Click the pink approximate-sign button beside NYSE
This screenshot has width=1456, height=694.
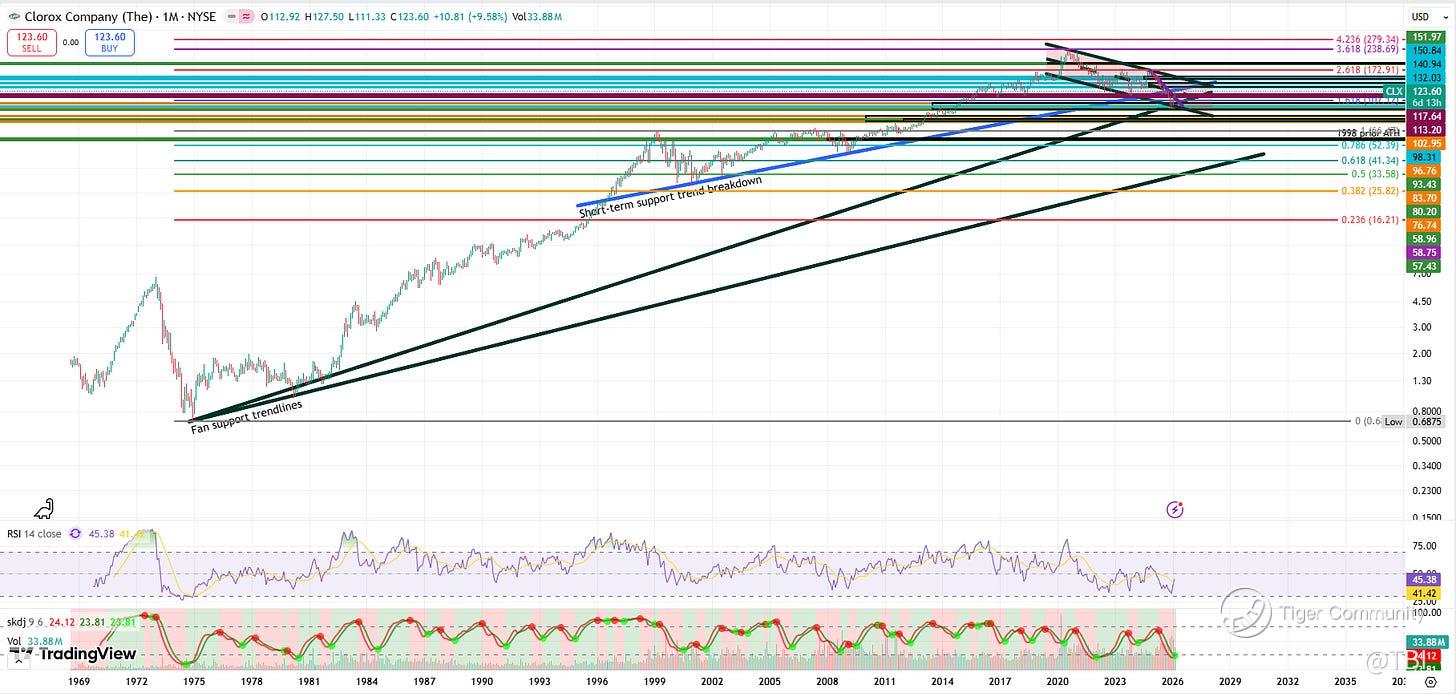click(x=245, y=16)
